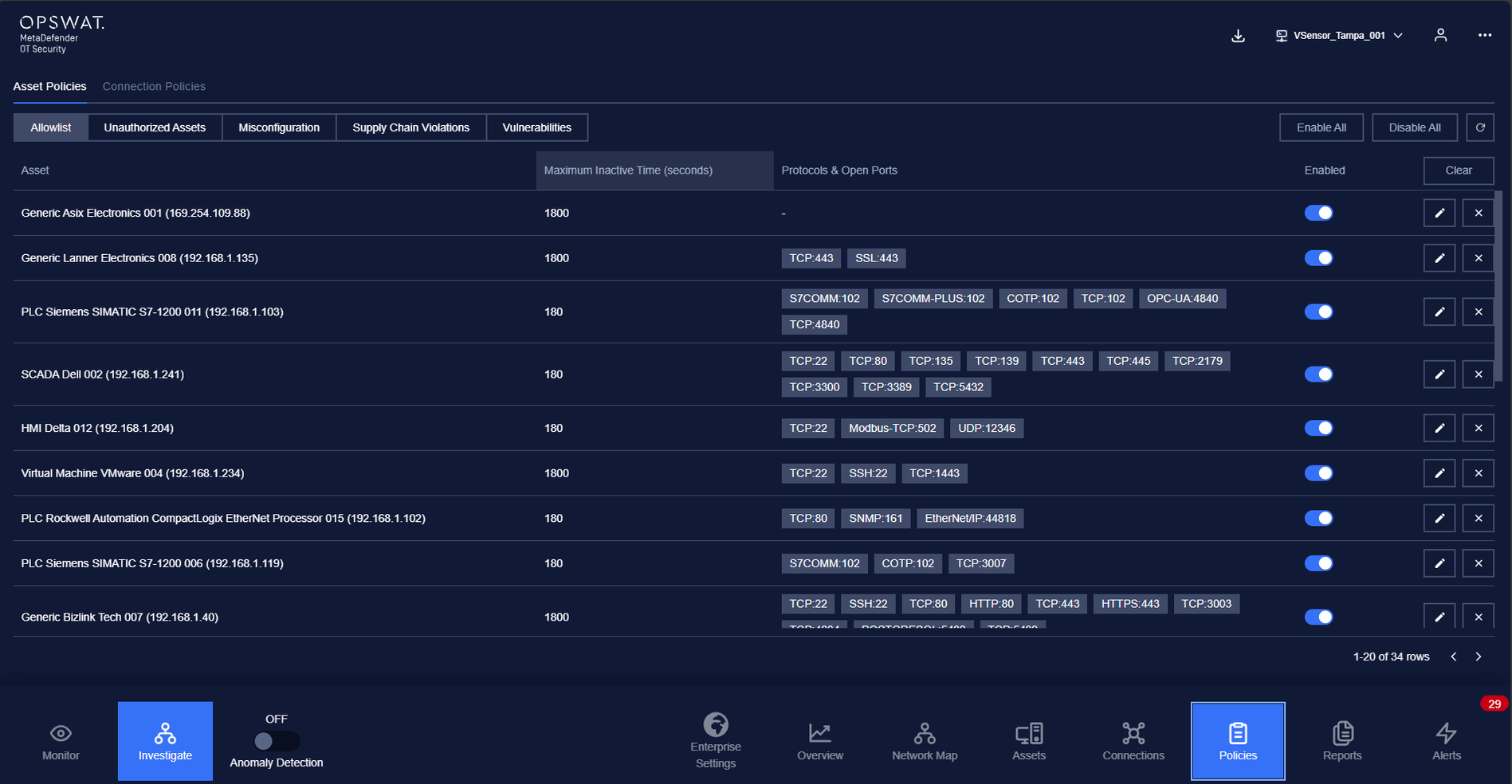The width and height of the screenshot is (1512, 784).
Task: Click the EtherNet/IP:44818 protocol tag
Action: (970, 518)
